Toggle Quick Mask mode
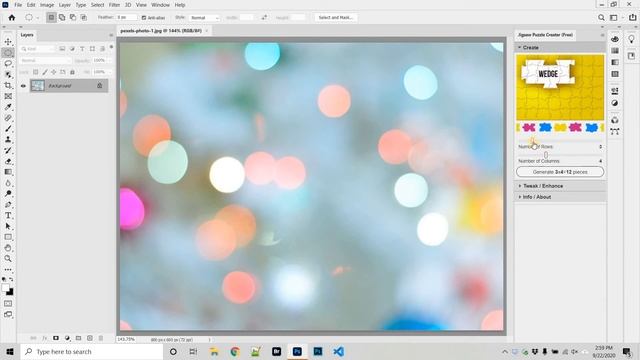 click(x=8, y=304)
